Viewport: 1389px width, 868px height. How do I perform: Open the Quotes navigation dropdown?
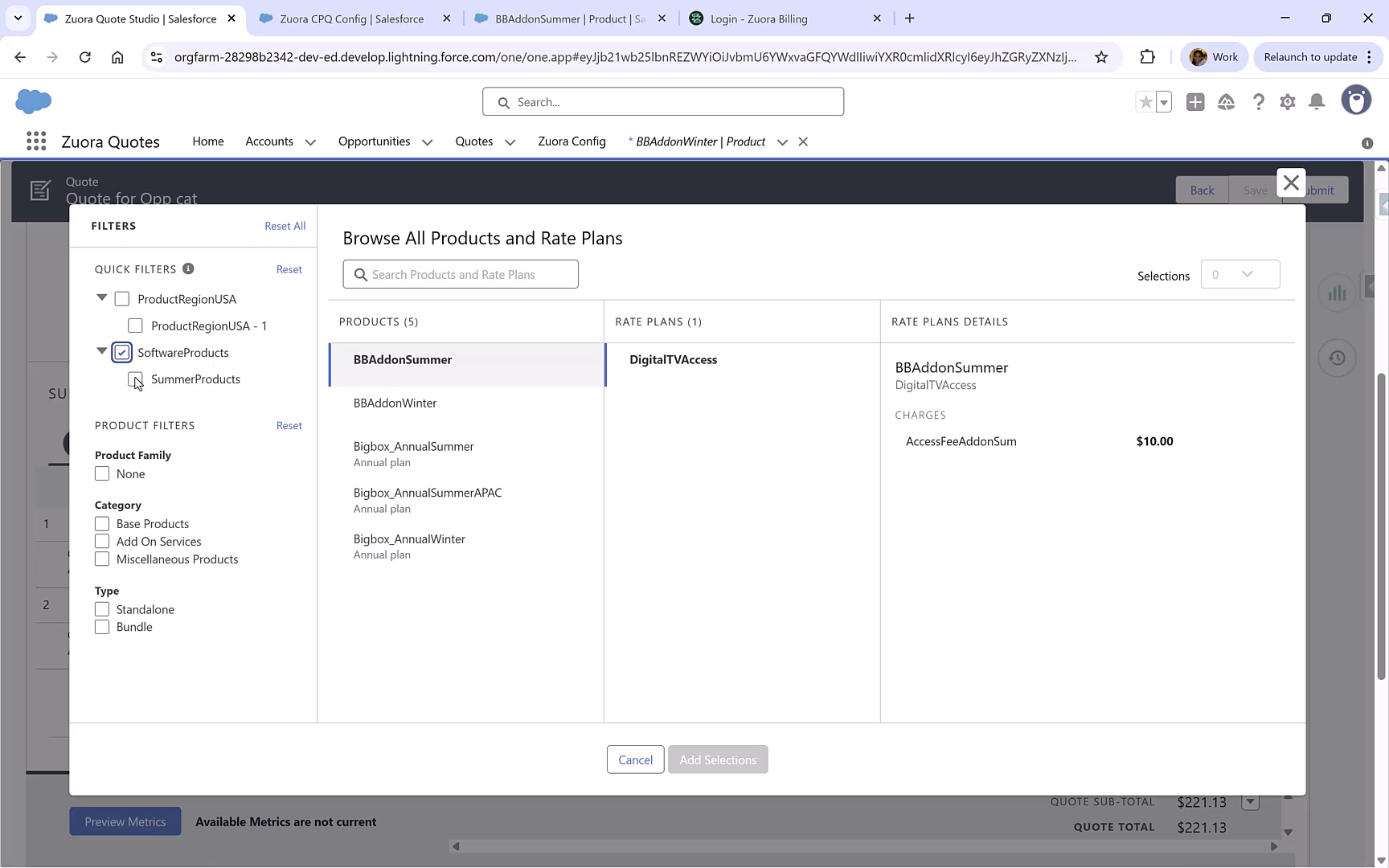[x=510, y=141]
